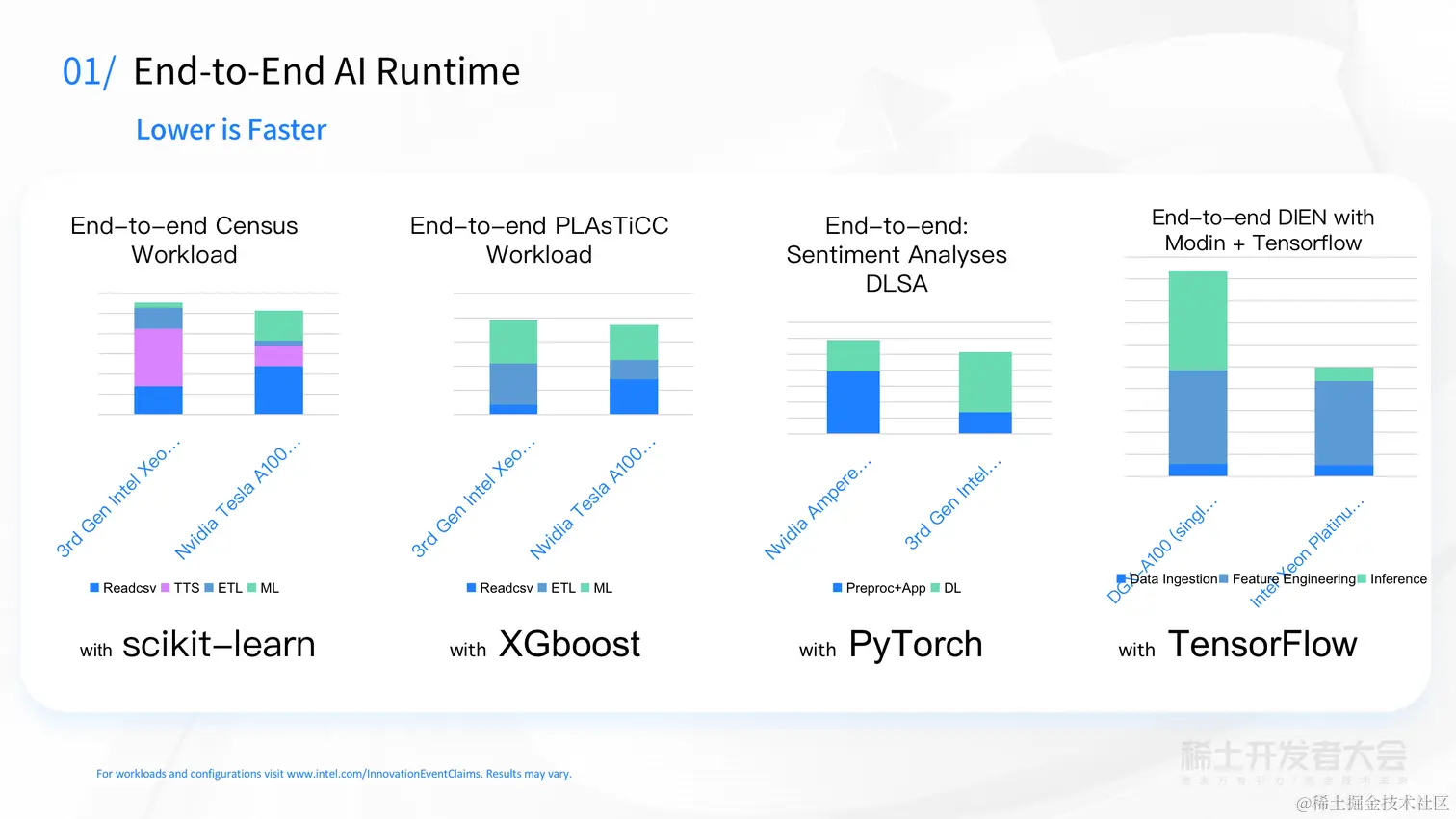Click the '3rd Gen Intel Xeo...' label in Census chart

click(x=117, y=499)
